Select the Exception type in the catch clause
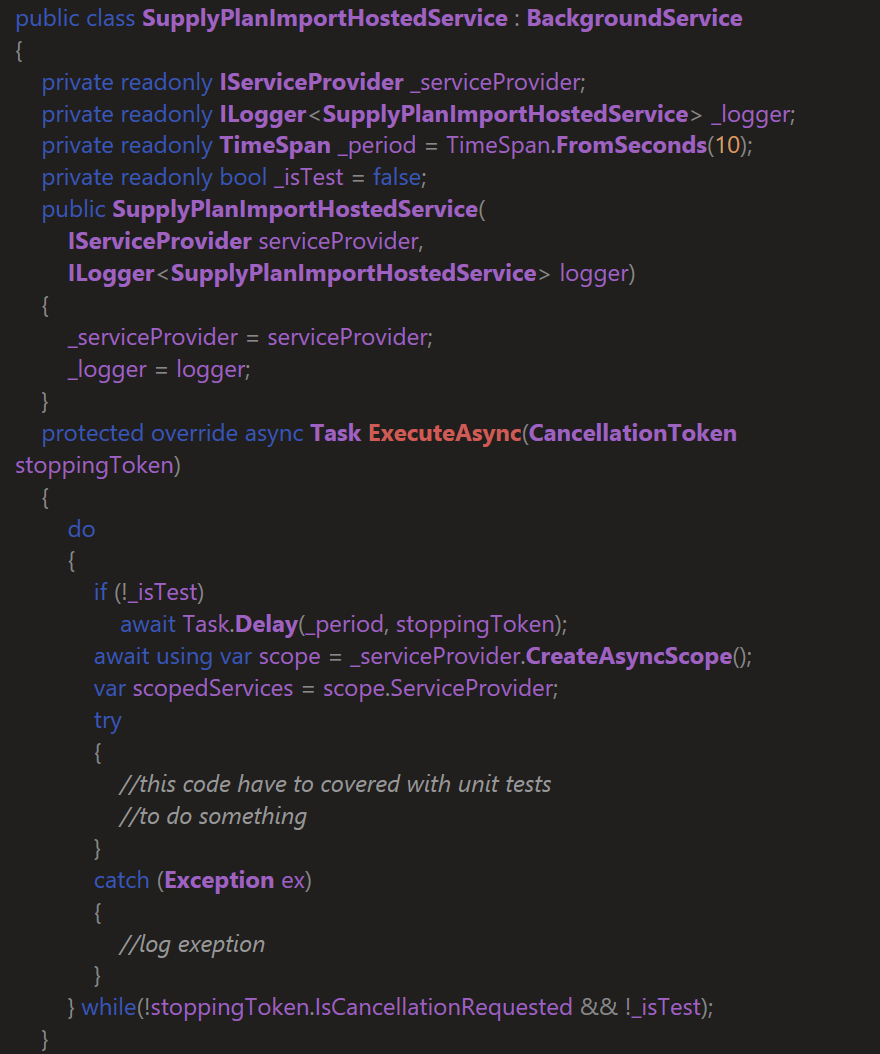Image resolution: width=880 pixels, height=1054 pixels. [220, 880]
